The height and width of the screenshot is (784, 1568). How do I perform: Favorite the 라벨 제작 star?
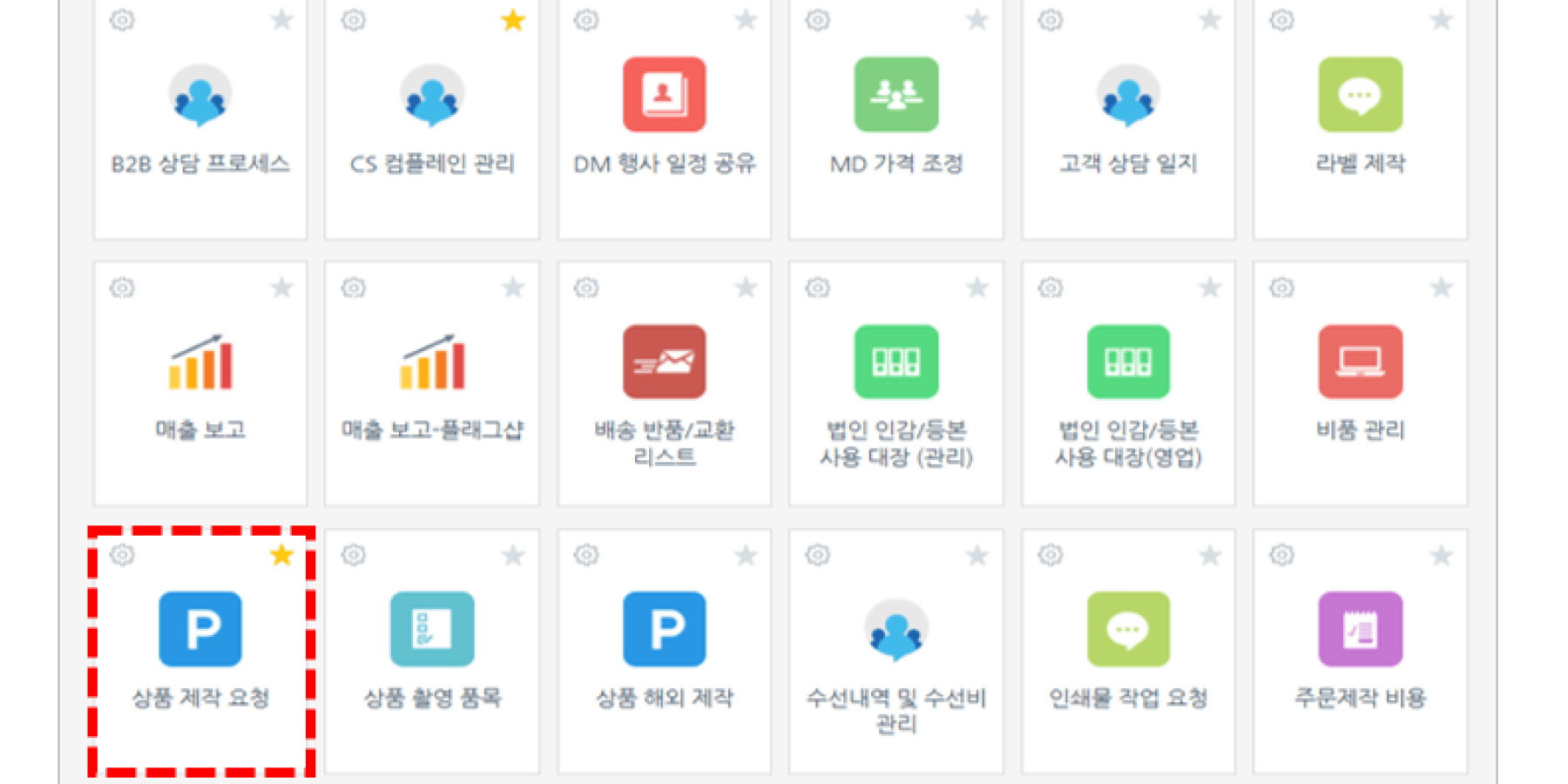click(x=1442, y=19)
